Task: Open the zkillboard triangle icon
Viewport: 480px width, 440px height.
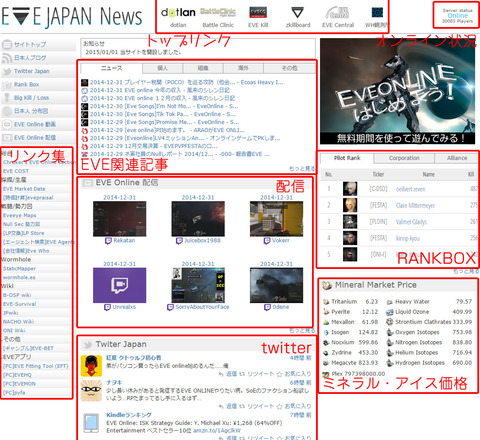Action: 297,13
